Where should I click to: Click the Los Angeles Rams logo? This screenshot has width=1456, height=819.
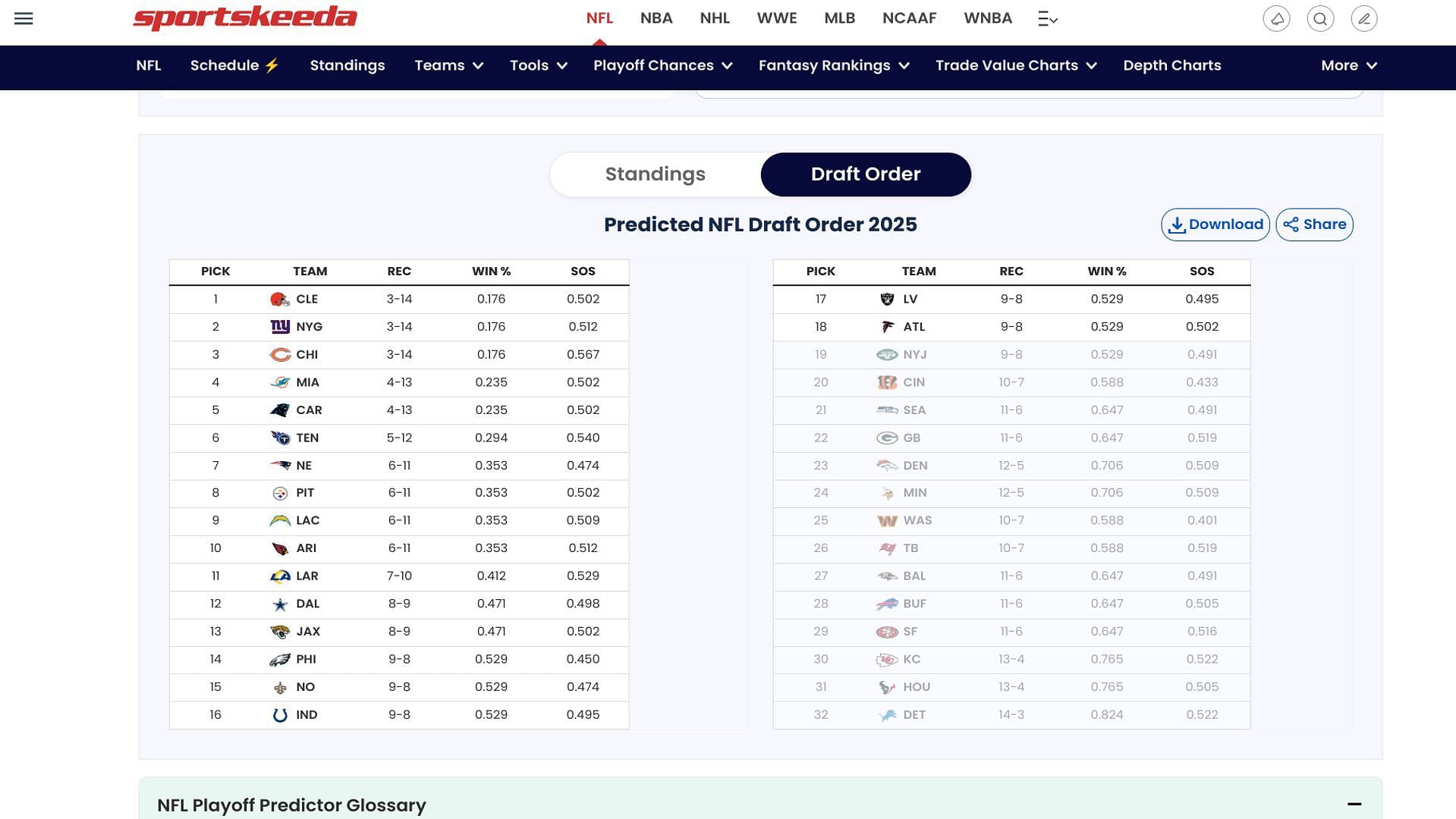tap(280, 576)
